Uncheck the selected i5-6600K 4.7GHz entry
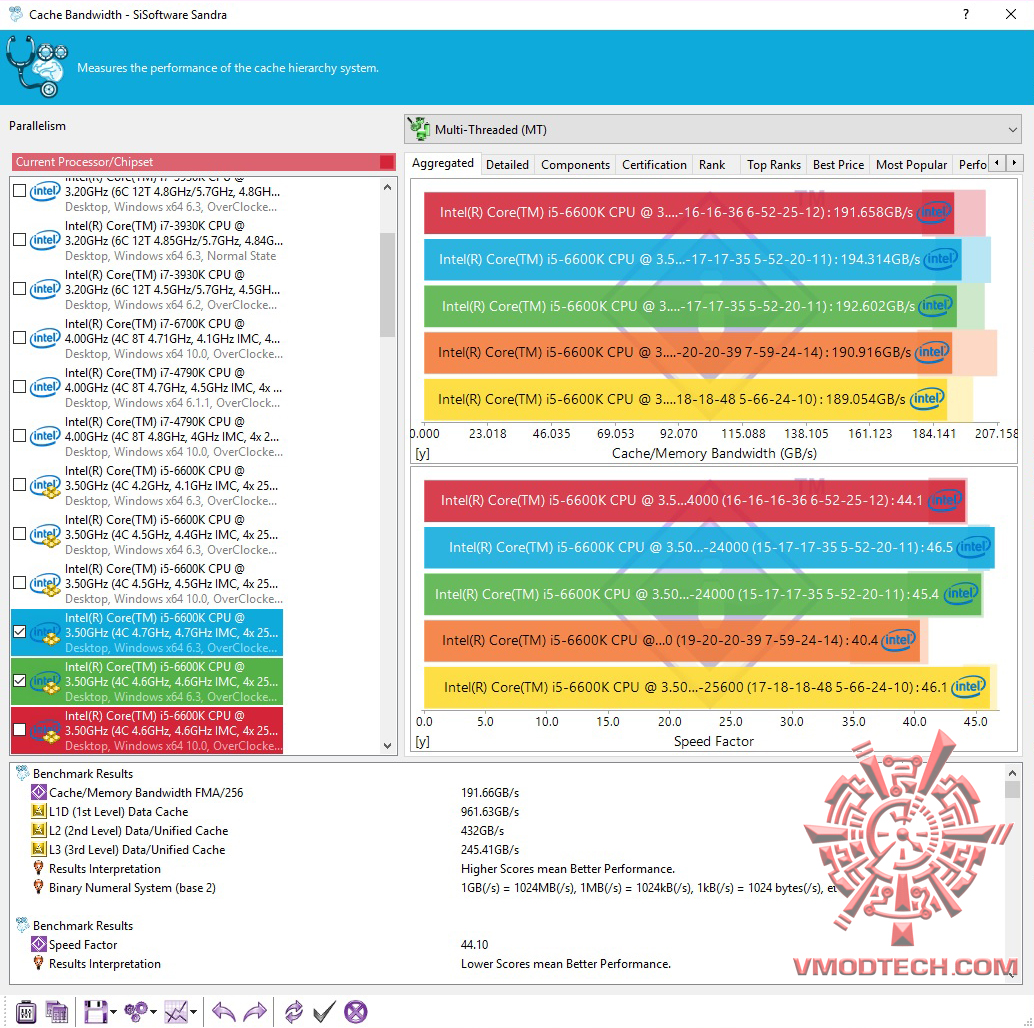1034x1028 pixels. pos(17,632)
